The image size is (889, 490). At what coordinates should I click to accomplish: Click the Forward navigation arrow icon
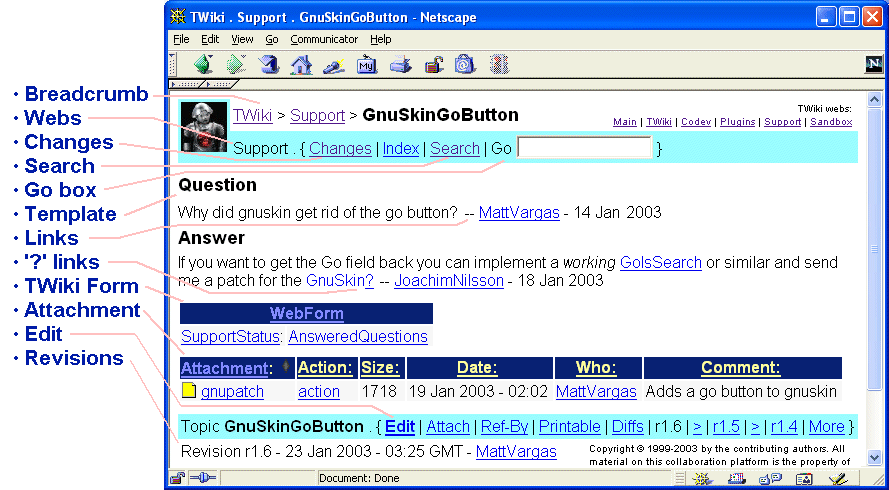(236, 65)
